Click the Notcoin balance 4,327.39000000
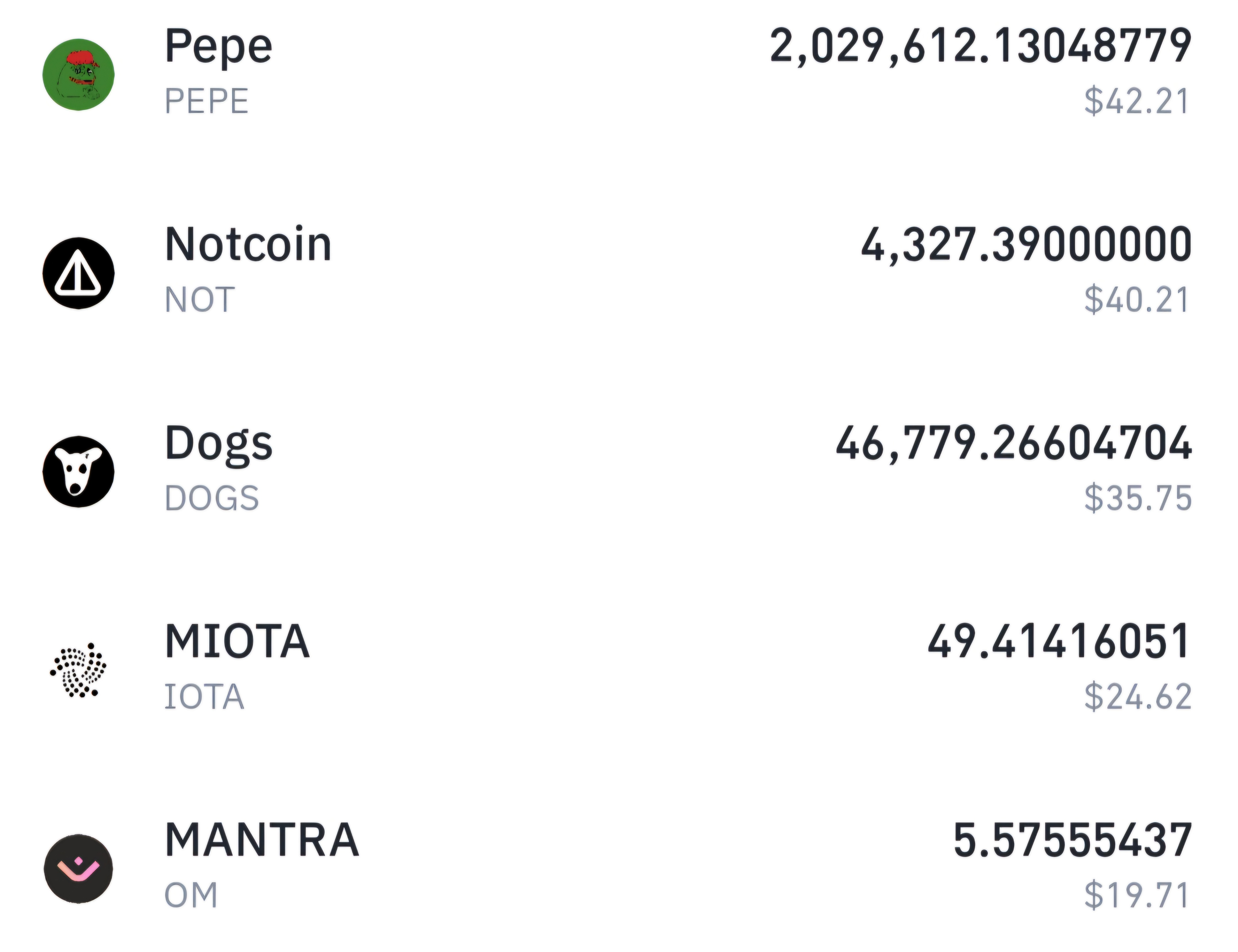The height and width of the screenshot is (952, 1238). (1026, 245)
